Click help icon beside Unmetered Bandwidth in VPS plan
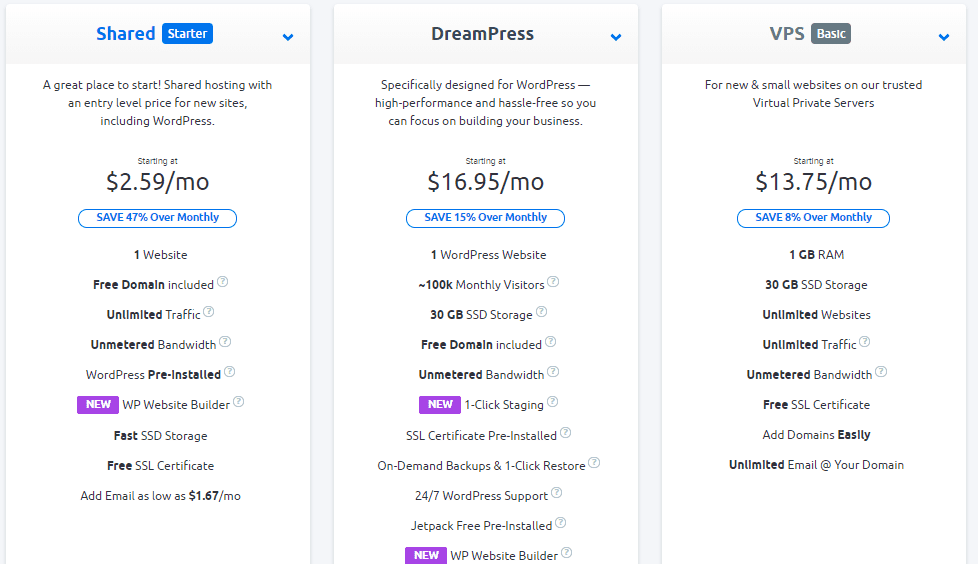Screen dimensions: 978x564 [x=881, y=371]
